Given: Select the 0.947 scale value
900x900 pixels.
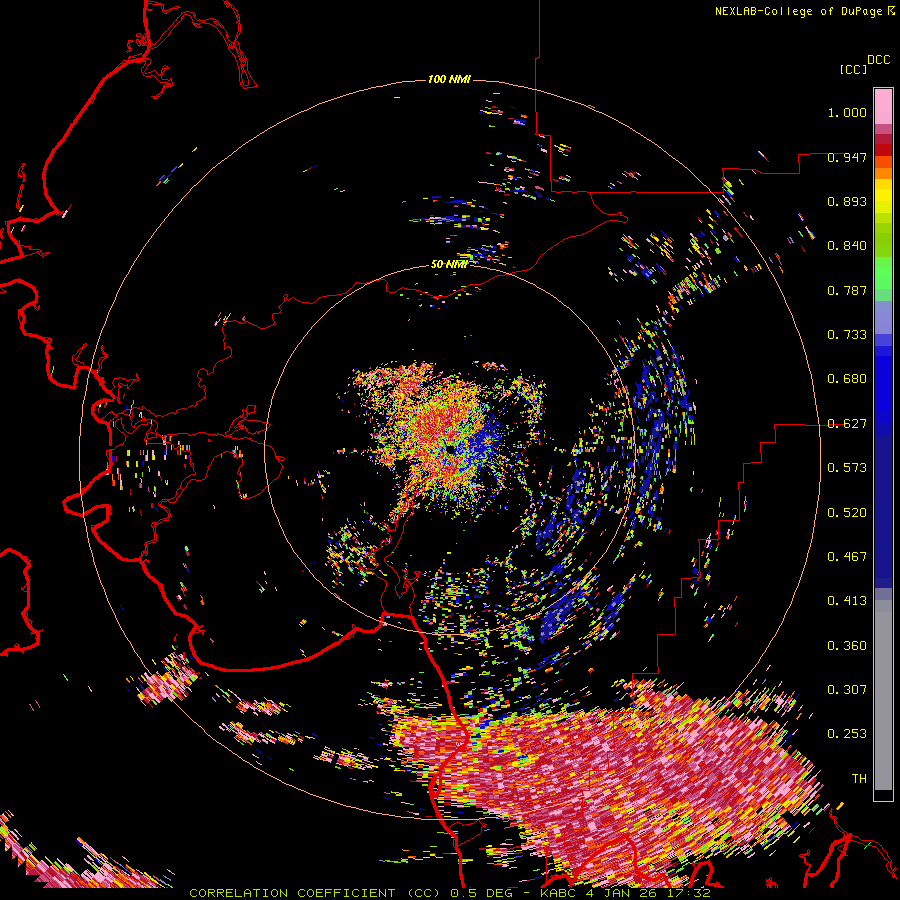Looking at the screenshot, I should pos(847,157).
